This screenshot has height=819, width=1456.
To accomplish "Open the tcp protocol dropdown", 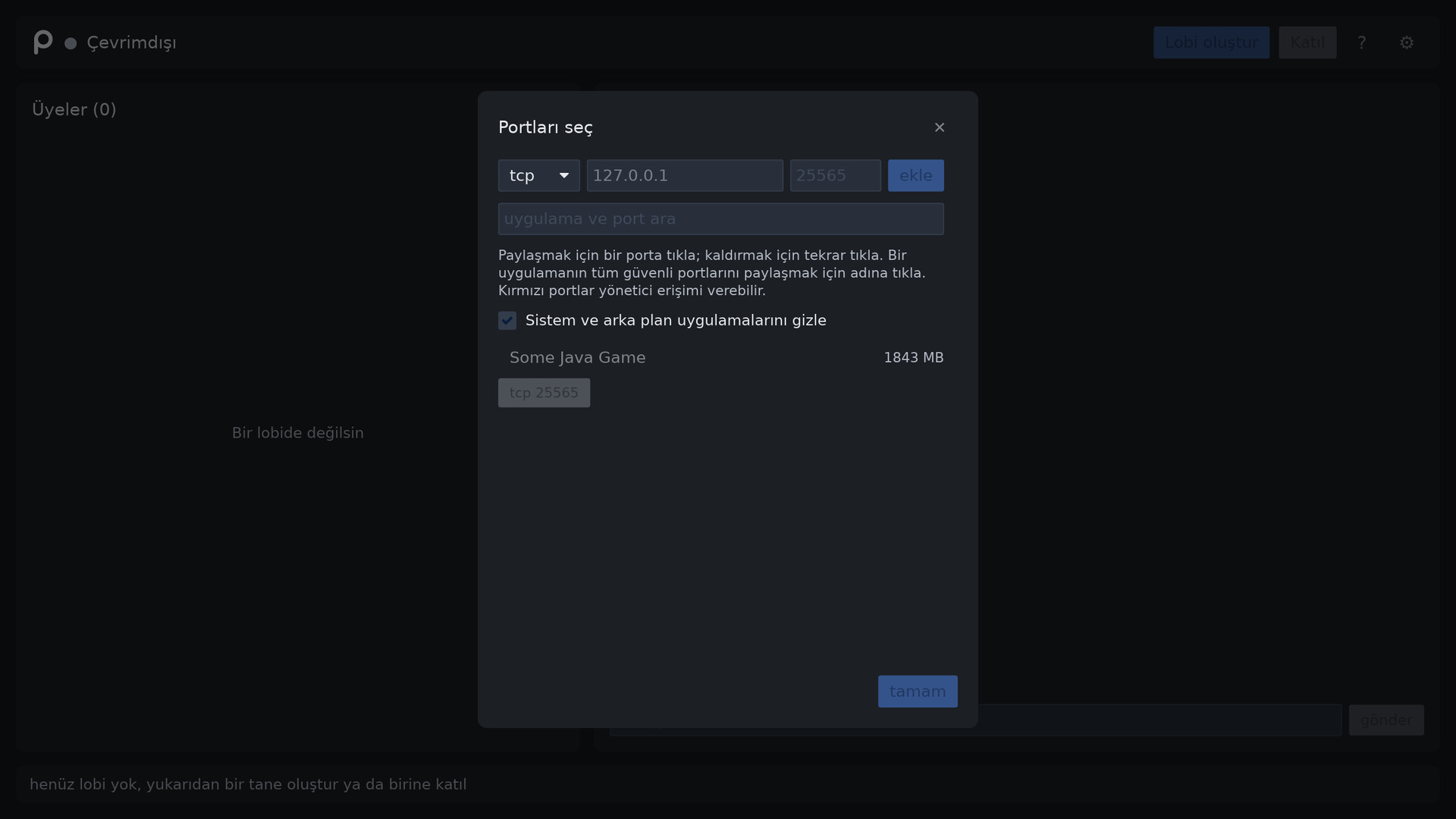I will (539, 175).
